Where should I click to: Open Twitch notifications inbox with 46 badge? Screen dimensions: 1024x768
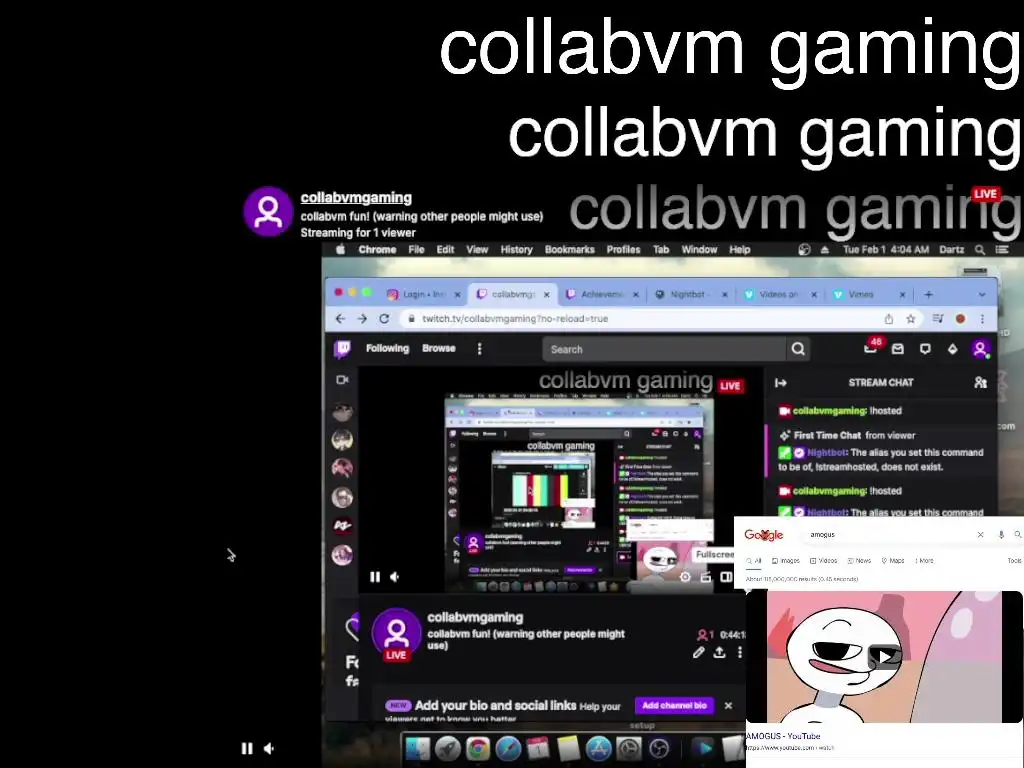871,347
